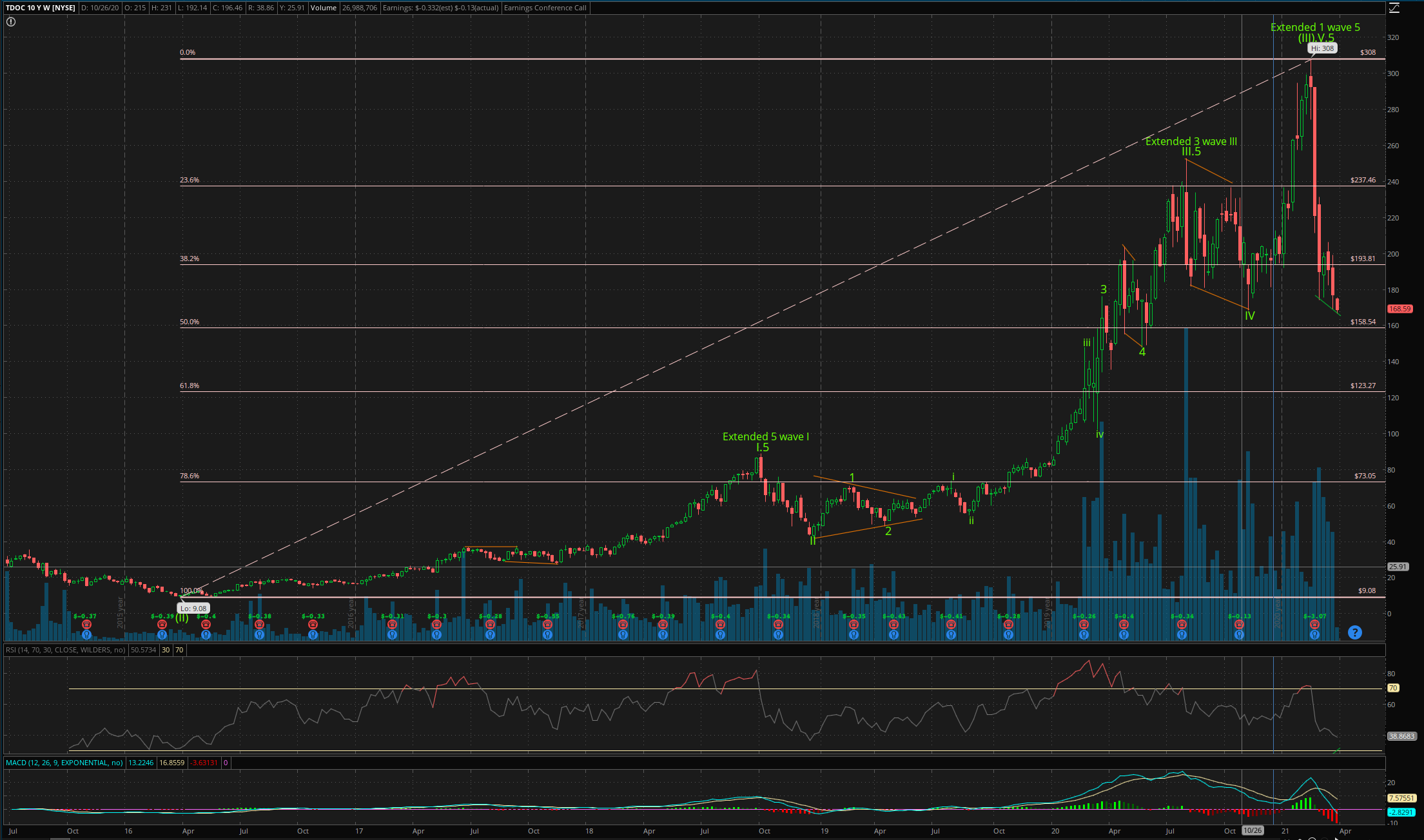Click the 10/26 date marker on the time axis
Screen dimensions: 1424x840
click(x=1253, y=830)
